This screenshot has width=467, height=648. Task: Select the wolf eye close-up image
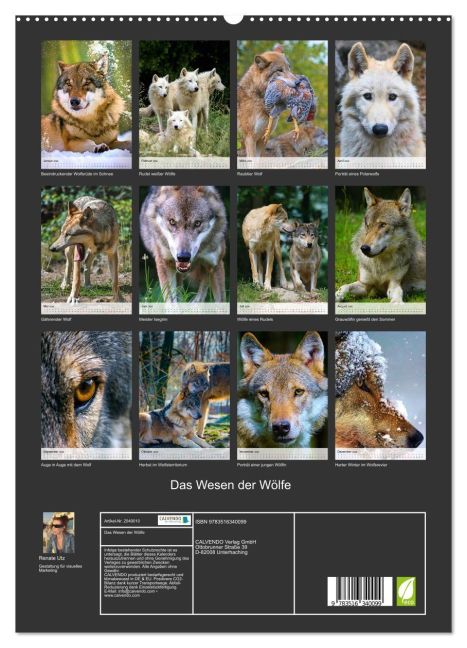point(86,395)
